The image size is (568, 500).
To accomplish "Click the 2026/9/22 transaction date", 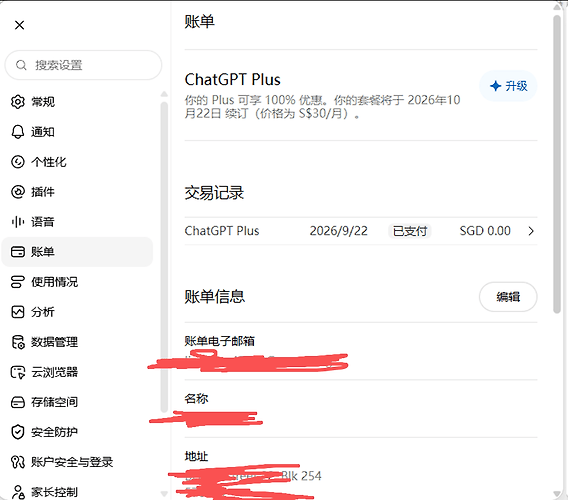I will (338, 231).
